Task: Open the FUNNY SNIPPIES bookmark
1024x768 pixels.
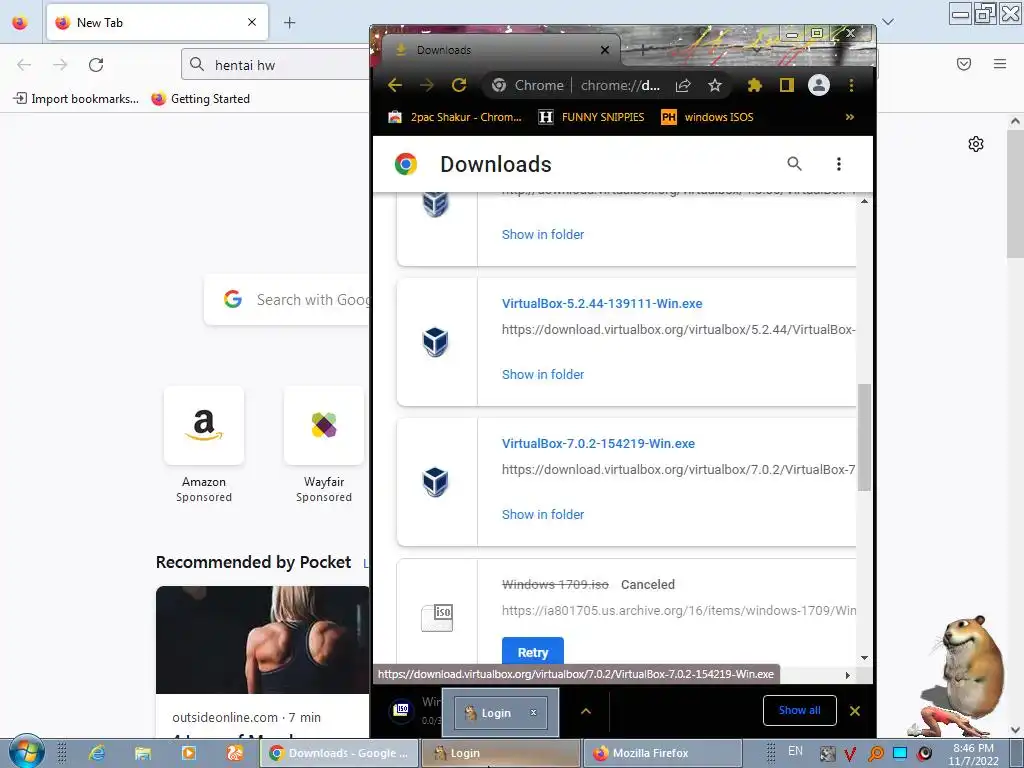Action: [x=592, y=117]
